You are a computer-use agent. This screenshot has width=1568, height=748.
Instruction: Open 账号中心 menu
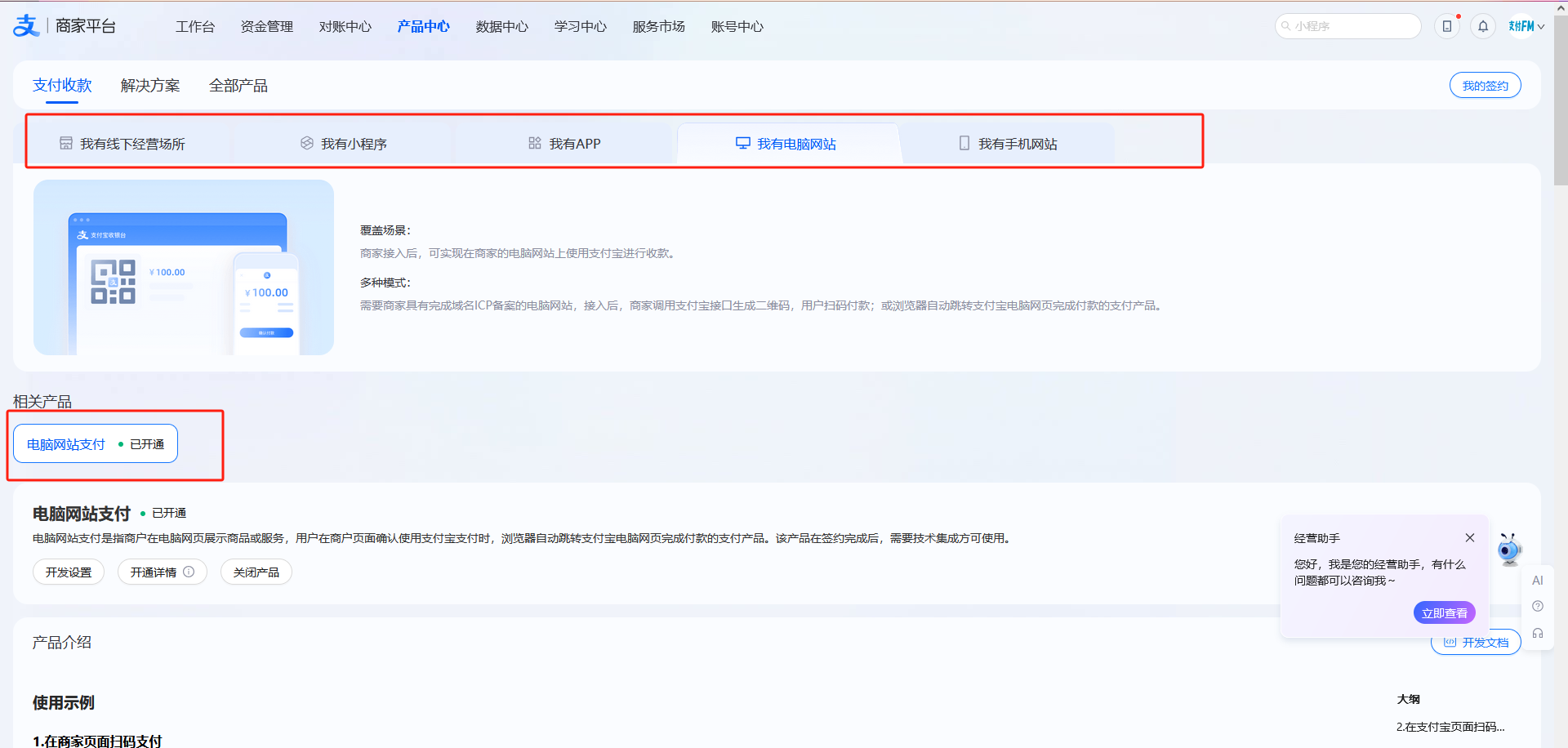click(737, 26)
